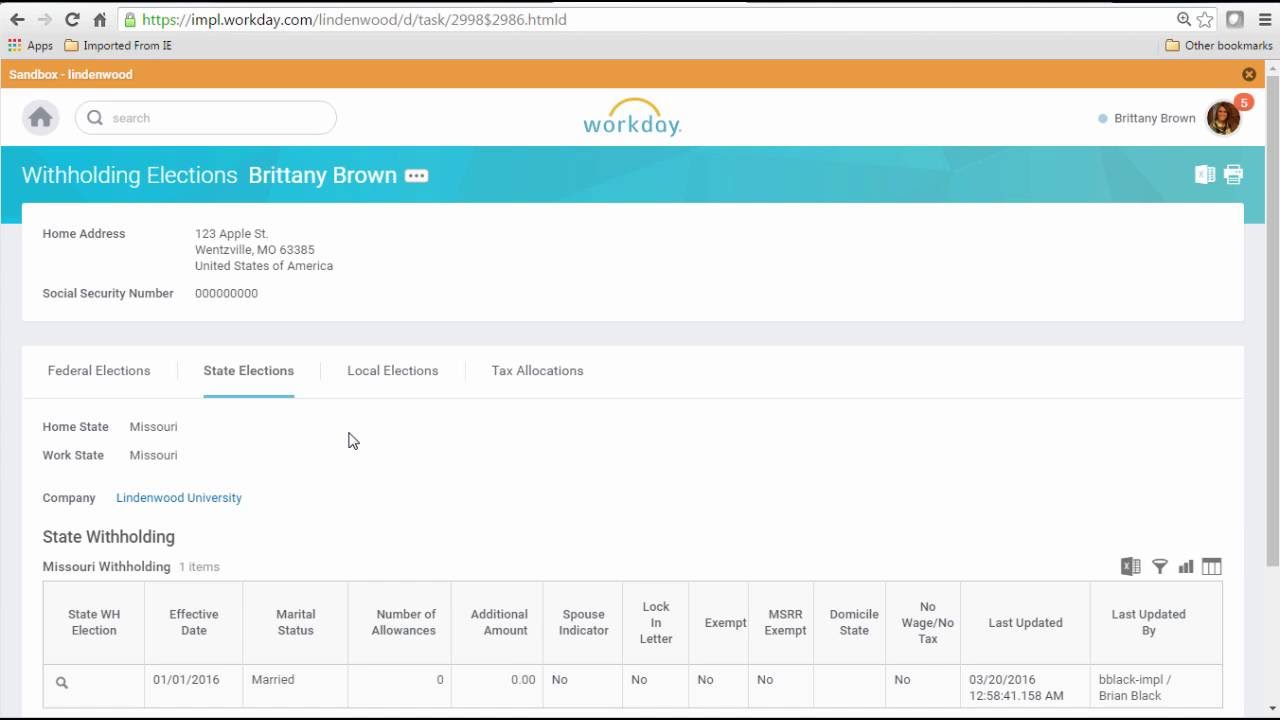Switch to the Federal Elections tab

pos(99,371)
